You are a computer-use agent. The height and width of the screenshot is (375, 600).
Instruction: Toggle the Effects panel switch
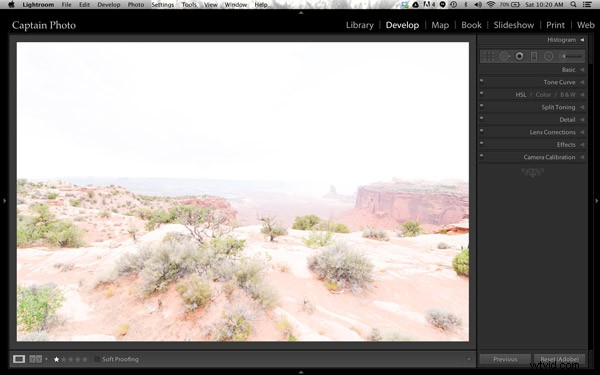click(x=481, y=143)
